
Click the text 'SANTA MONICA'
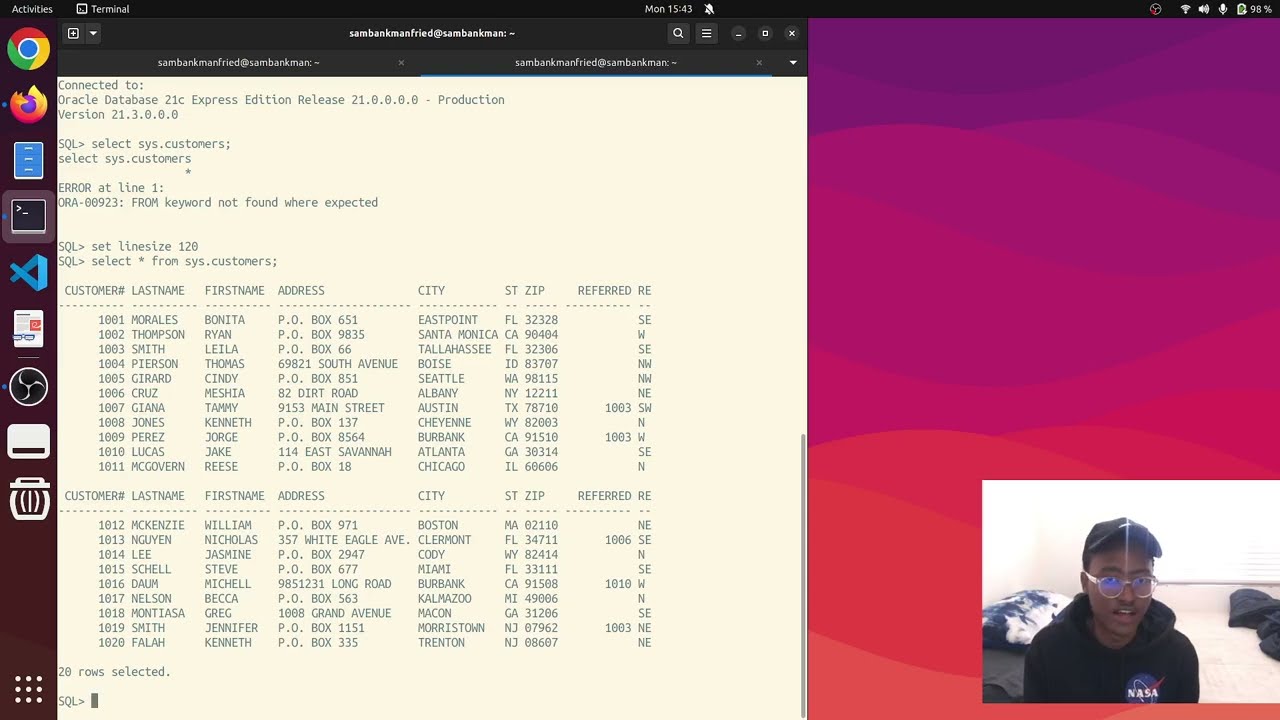coord(458,335)
